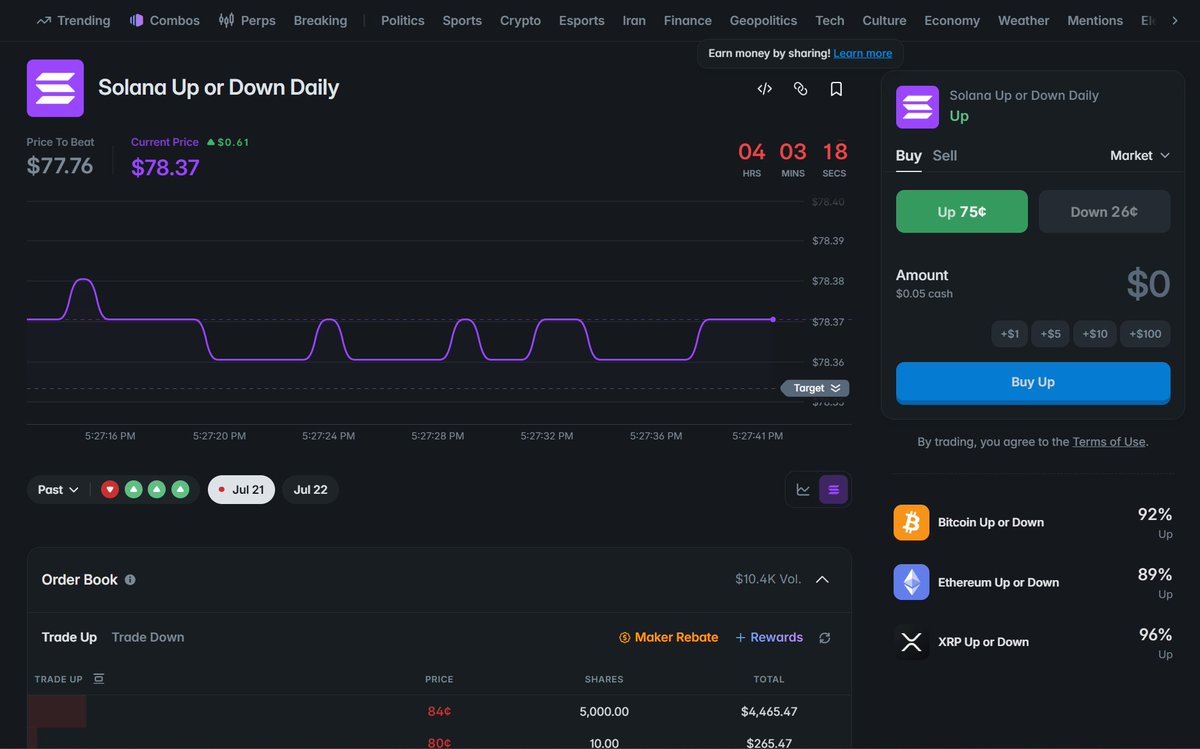Select the Trade Down tab

(148, 637)
